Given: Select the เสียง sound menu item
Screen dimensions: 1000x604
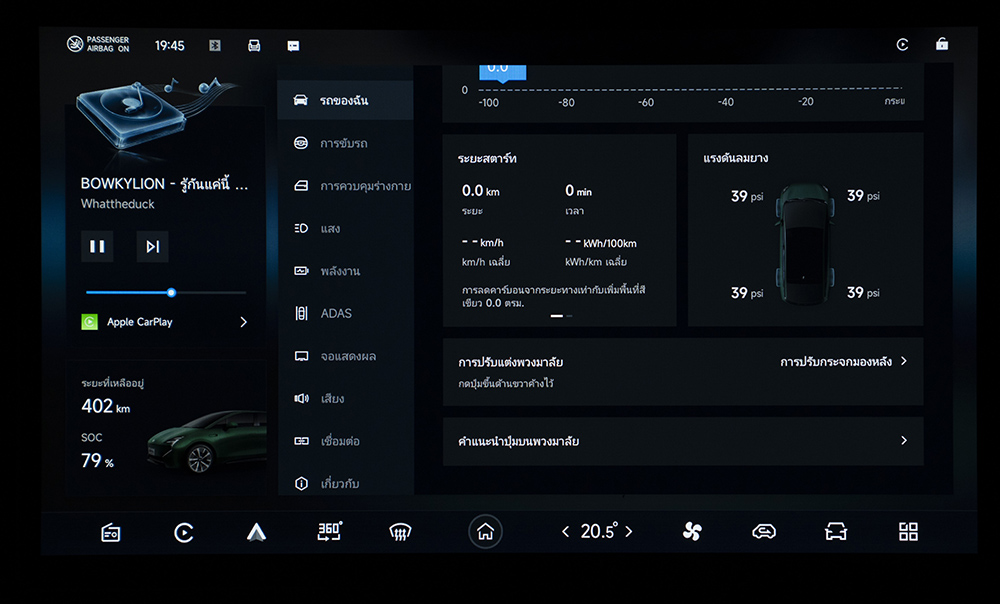Looking at the screenshot, I should coord(332,399).
